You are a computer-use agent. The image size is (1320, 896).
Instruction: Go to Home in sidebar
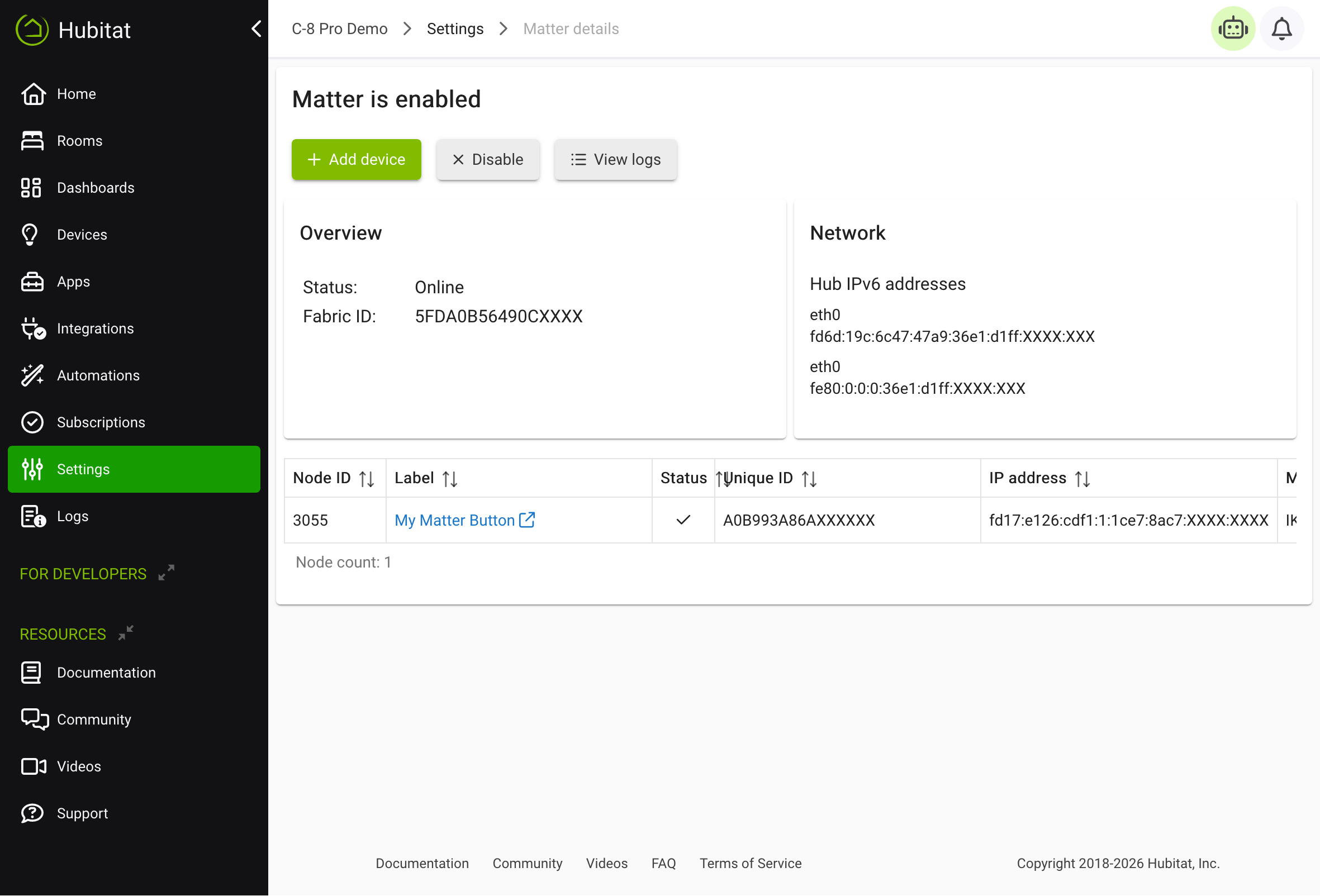(x=134, y=94)
